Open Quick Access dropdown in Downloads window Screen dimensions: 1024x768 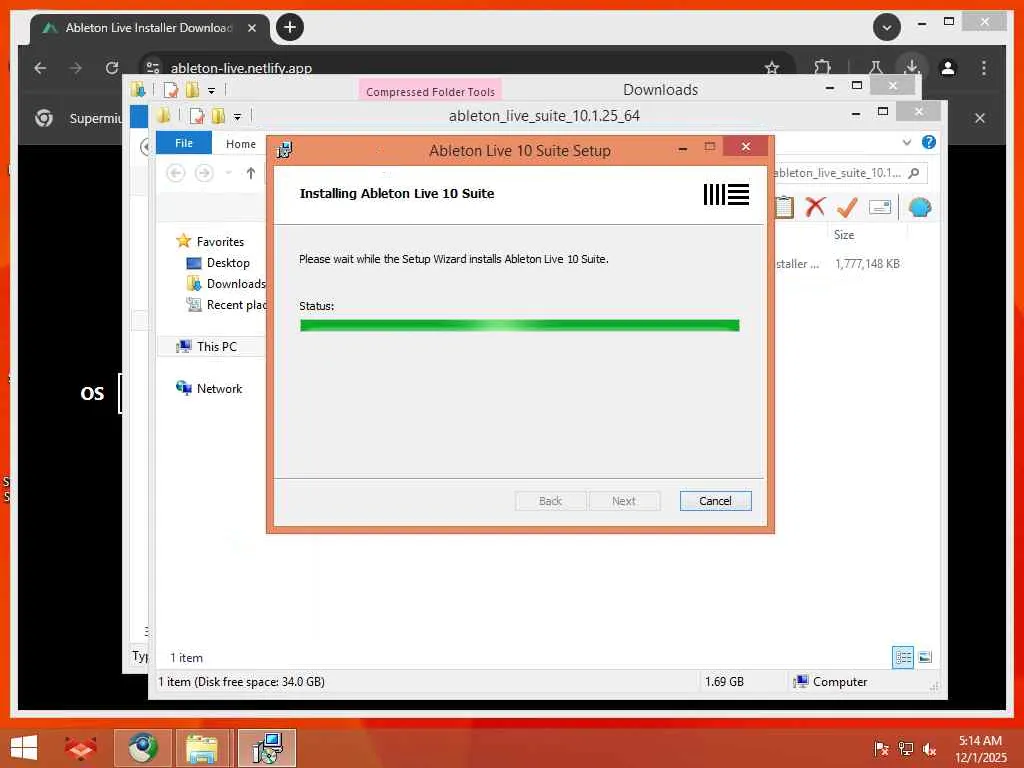211,91
